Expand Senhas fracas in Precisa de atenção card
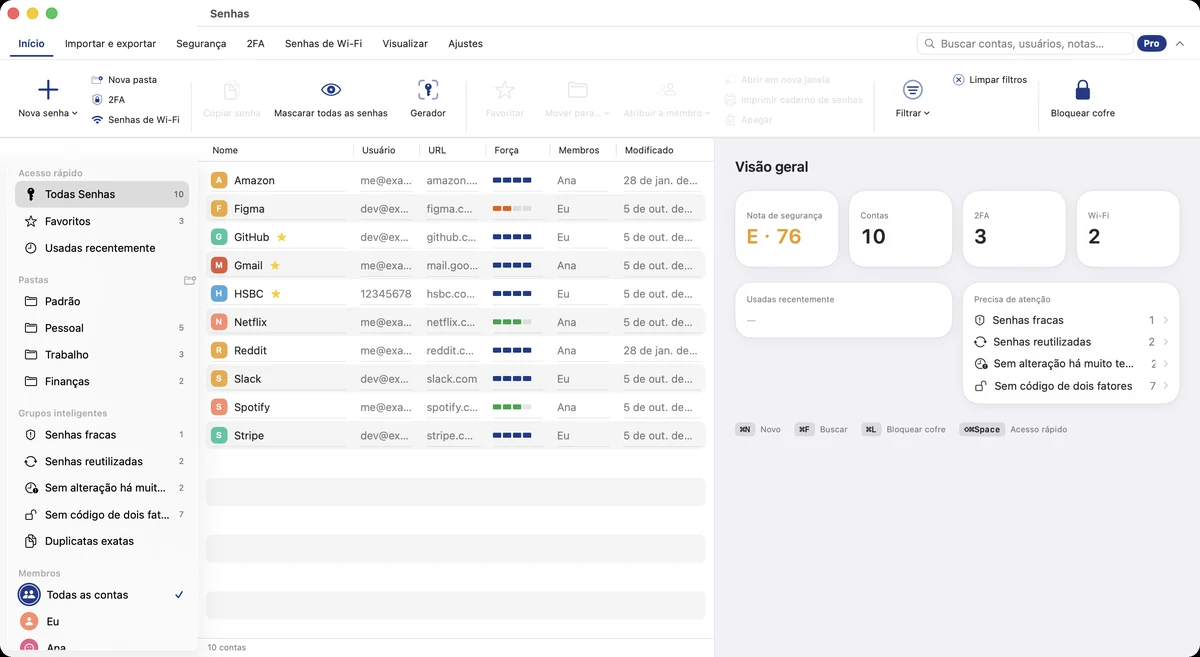Image resolution: width=1200 pixels, height=657 pixels. coord(1166,320)
